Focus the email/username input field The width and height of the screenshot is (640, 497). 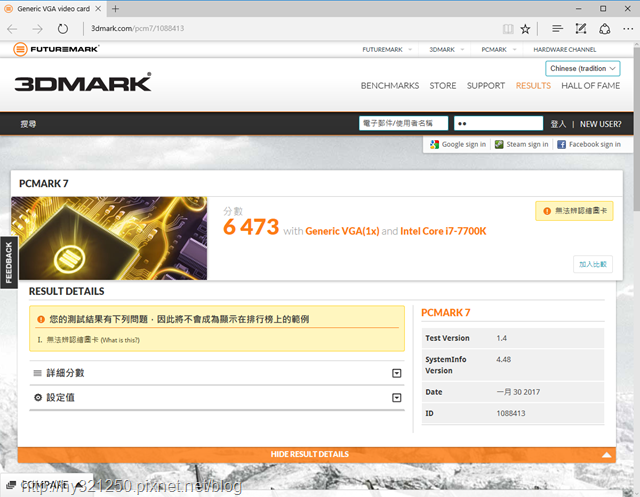click(x=403, y=123)
